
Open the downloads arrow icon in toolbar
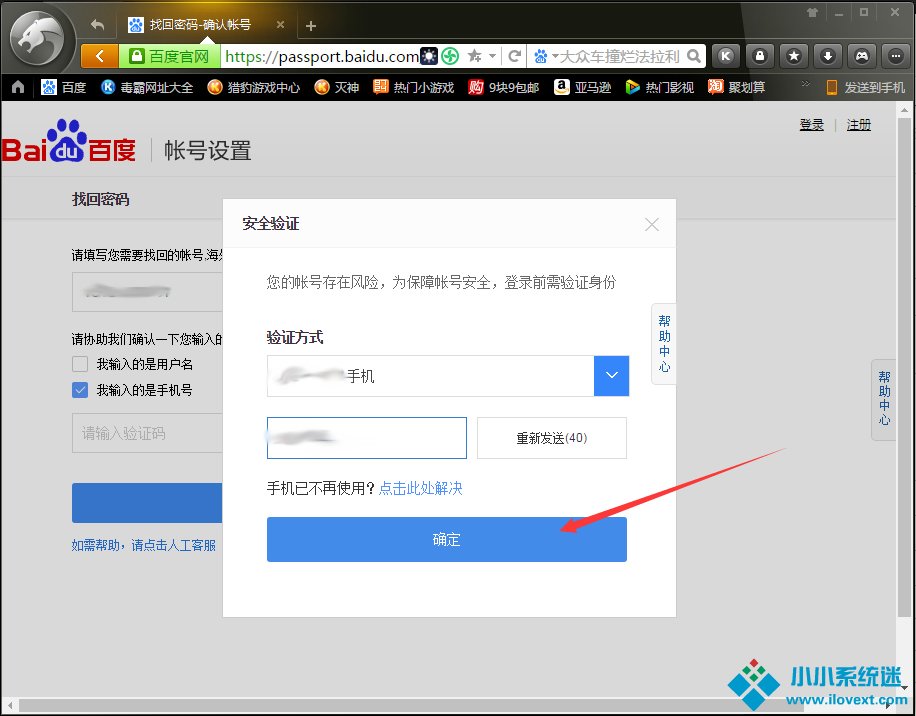(827, 56)
